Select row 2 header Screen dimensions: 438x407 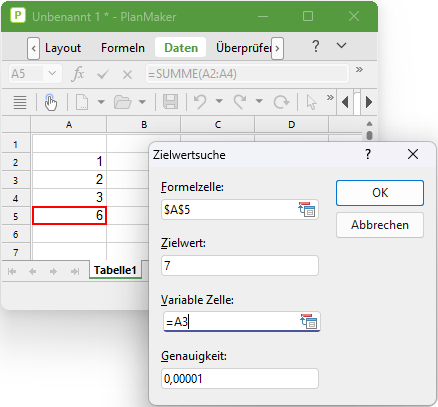pos(16,162)
